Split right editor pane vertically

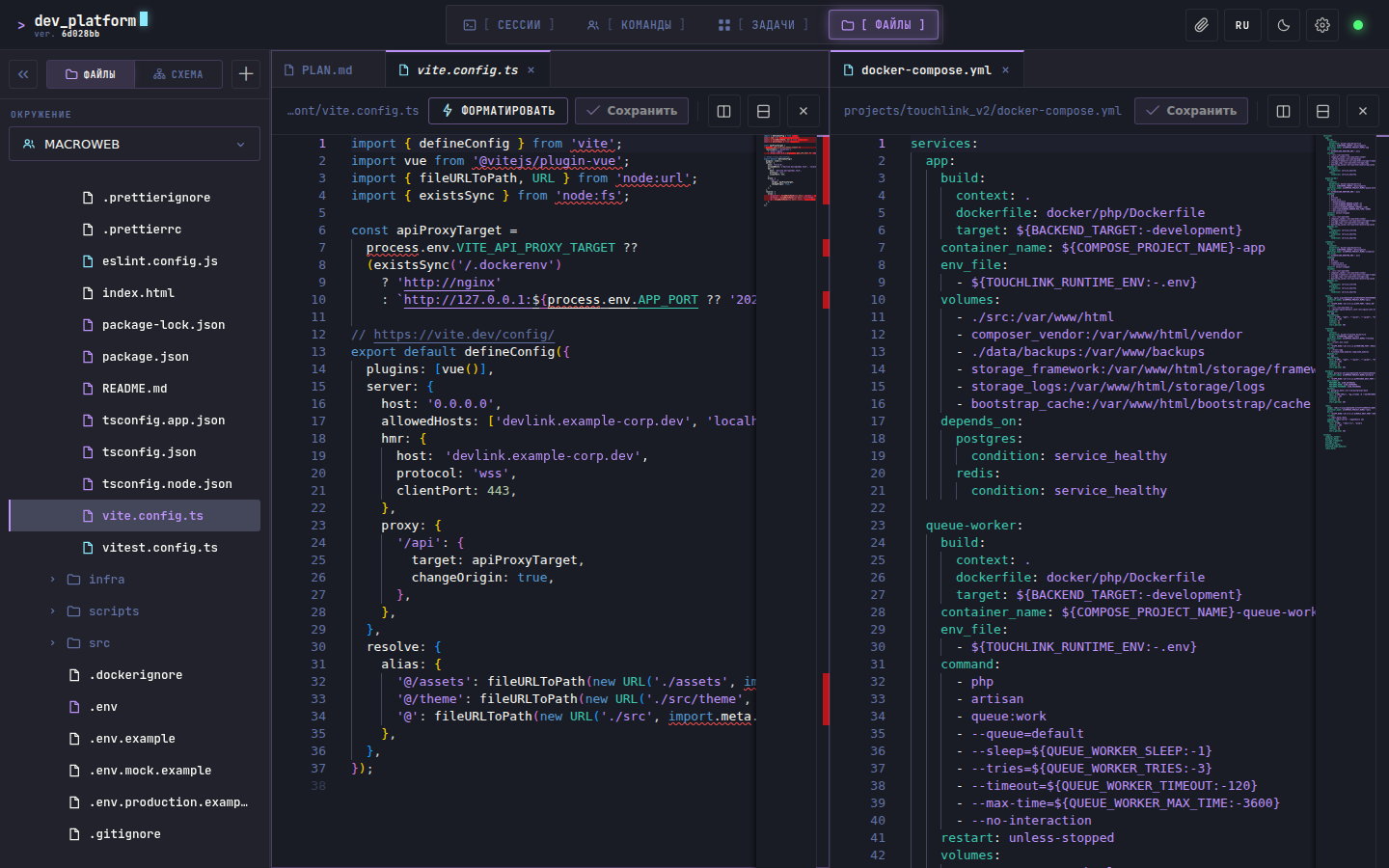coord(1283,111)
